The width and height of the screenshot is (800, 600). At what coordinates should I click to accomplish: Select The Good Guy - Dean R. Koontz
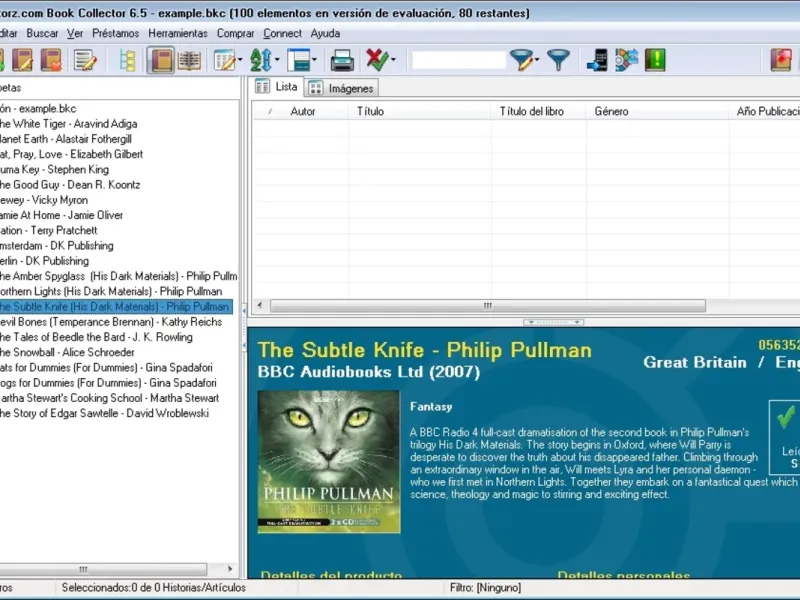click(x=69, y=185)
